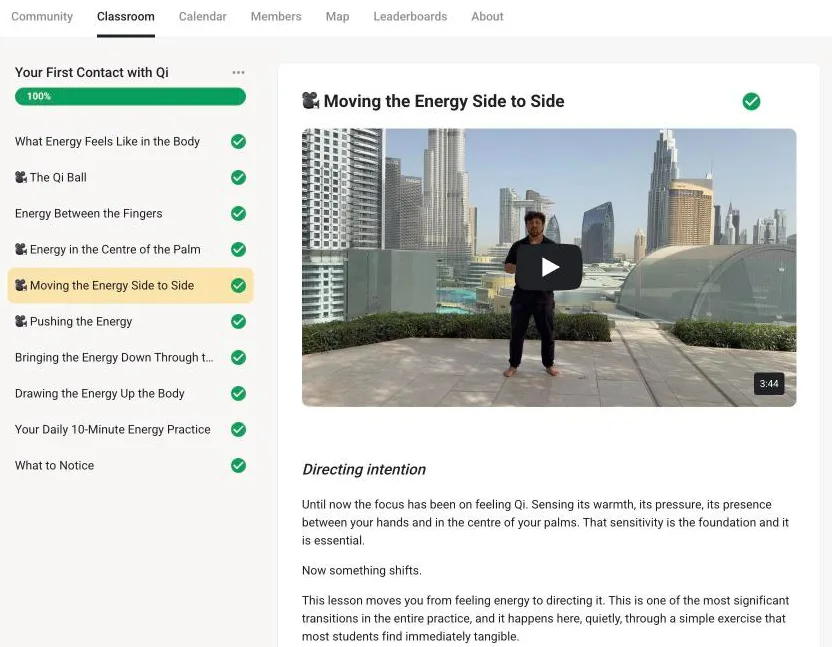Toggle the lesson completion checkmark beside the heading
This screenshot has height=647, width=832.
751,101
